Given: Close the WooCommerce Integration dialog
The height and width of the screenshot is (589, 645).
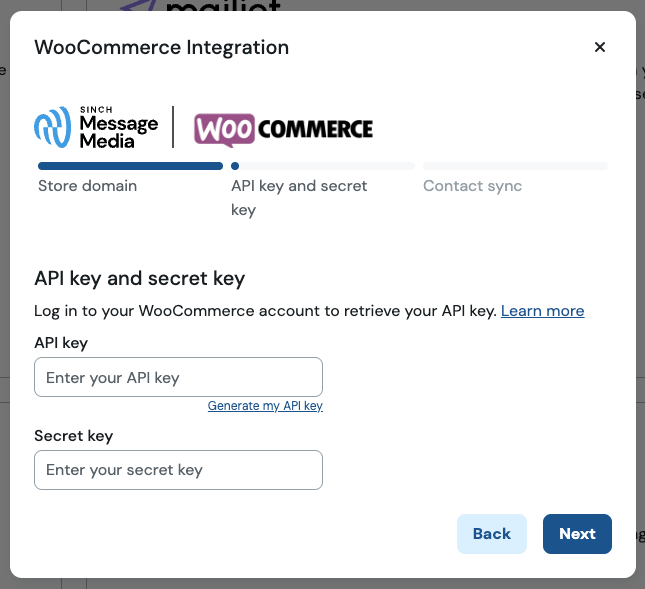Looking at the screenshot, I should click(600, 47).
